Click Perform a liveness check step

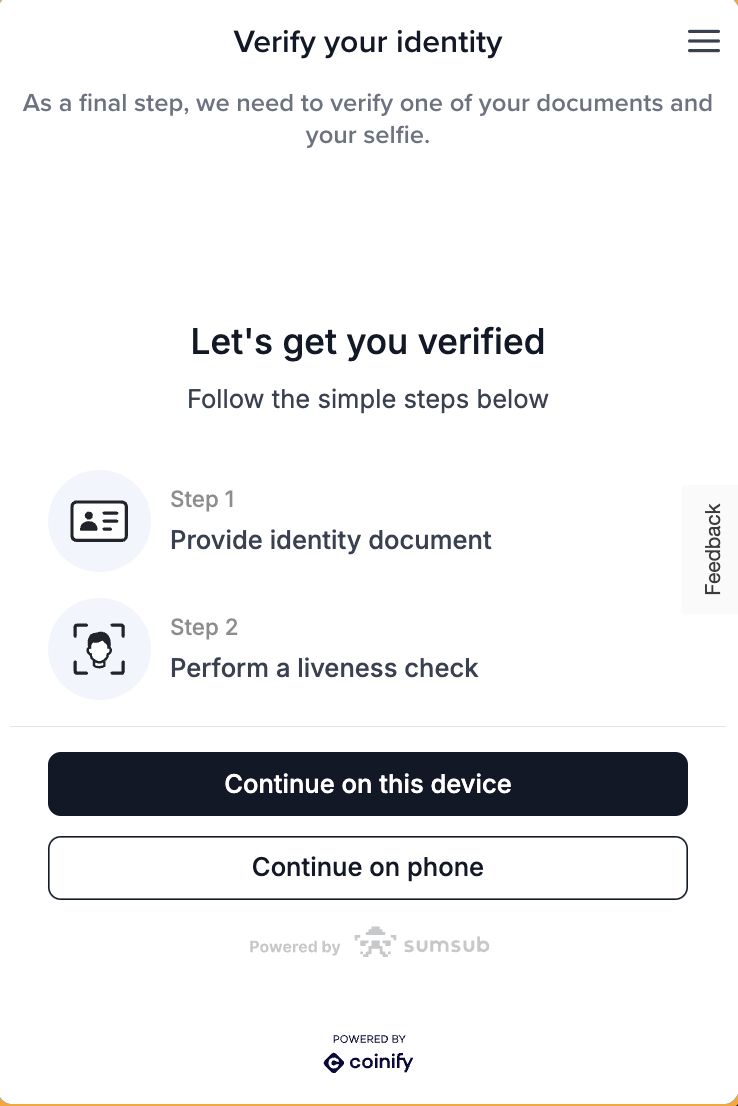pyautogui.click(x=324, y=668)
